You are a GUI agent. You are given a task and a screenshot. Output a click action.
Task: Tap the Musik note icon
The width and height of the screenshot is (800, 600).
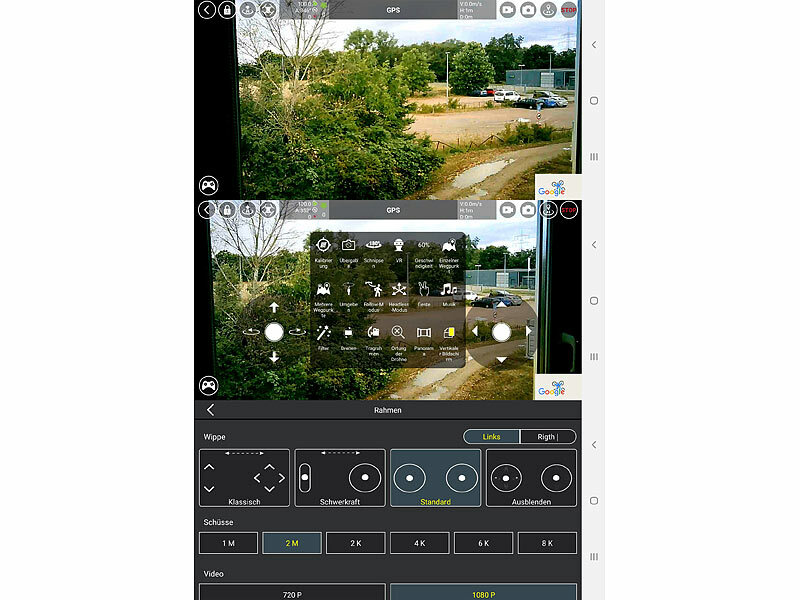pyautogui.click(x=448, y=289)
